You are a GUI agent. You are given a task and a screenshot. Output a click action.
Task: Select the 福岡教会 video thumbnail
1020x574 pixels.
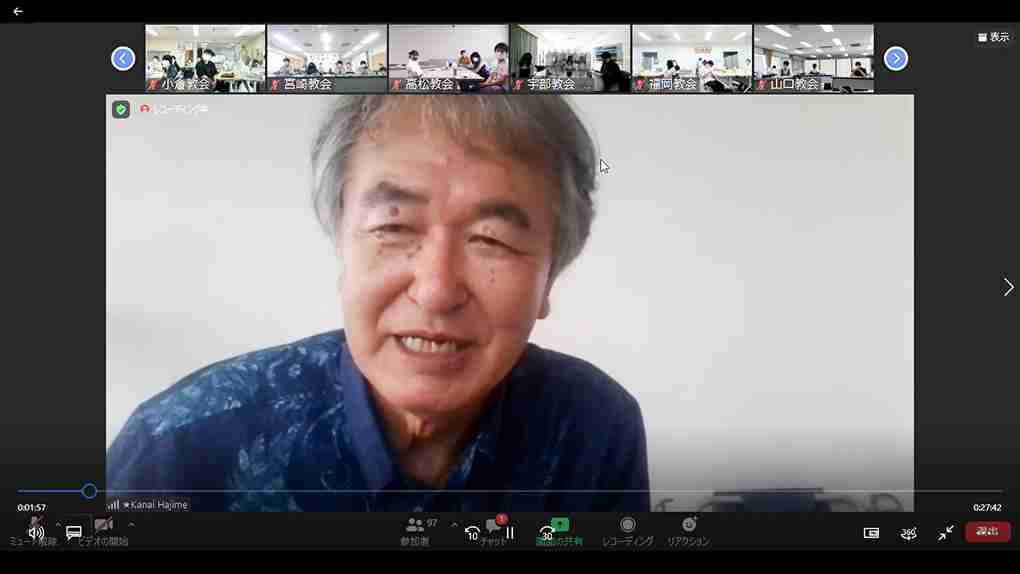[x=692, y=59]
